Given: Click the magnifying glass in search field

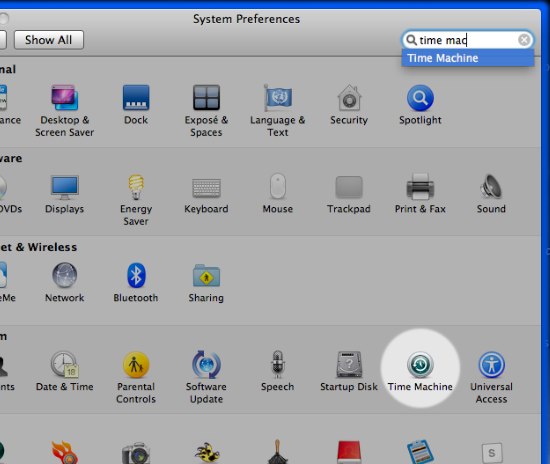Looking at the screenshot, I should [x=411, y=40].
